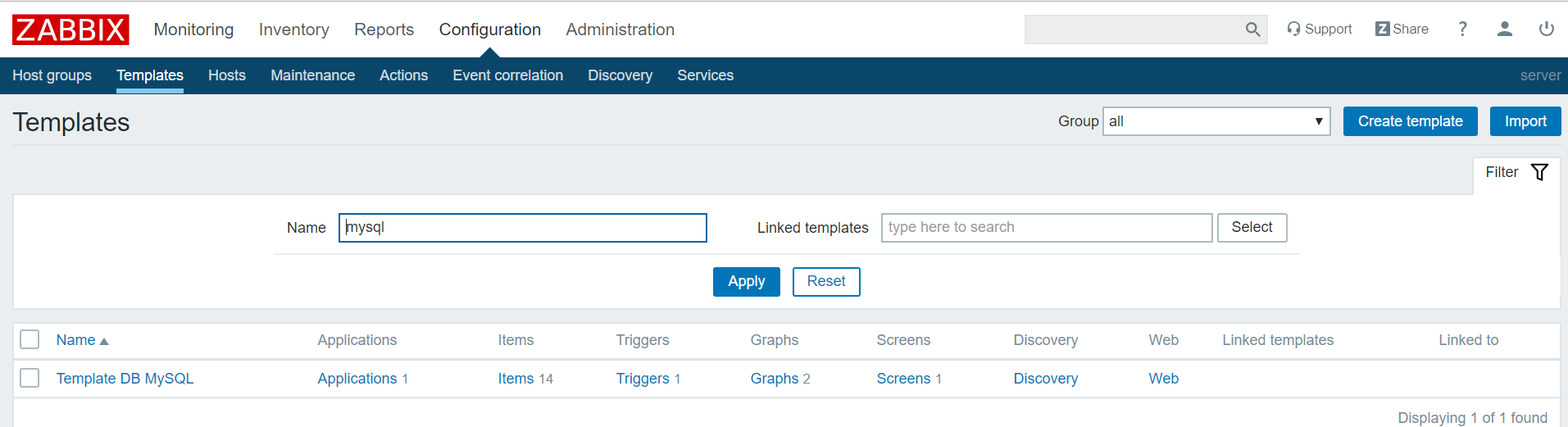1568x427 pixels.
Task: Go to Services submenu tab
Action: pyautogui.click(x=705, y=75)
